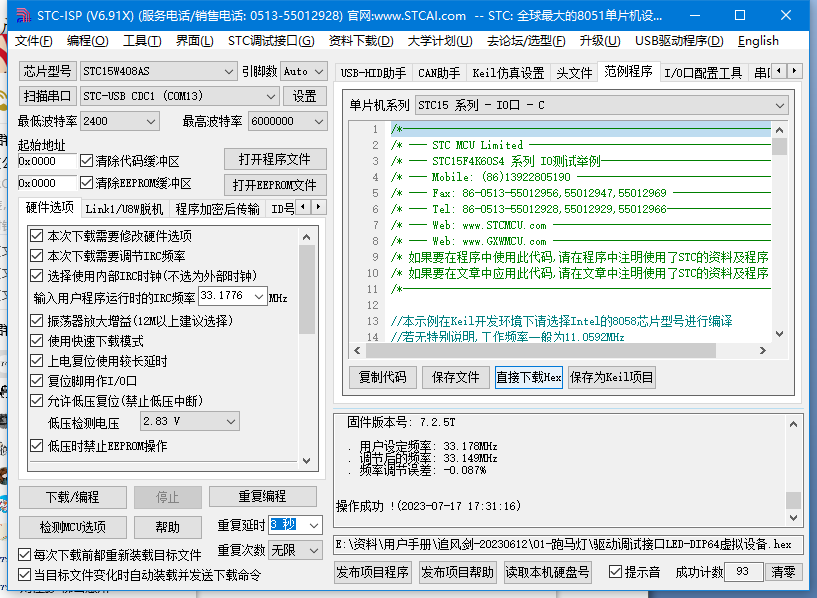Click code view horizontal scroll left arrow
Viewport: 817px width, 598px height.
click(x=357, y=351)
